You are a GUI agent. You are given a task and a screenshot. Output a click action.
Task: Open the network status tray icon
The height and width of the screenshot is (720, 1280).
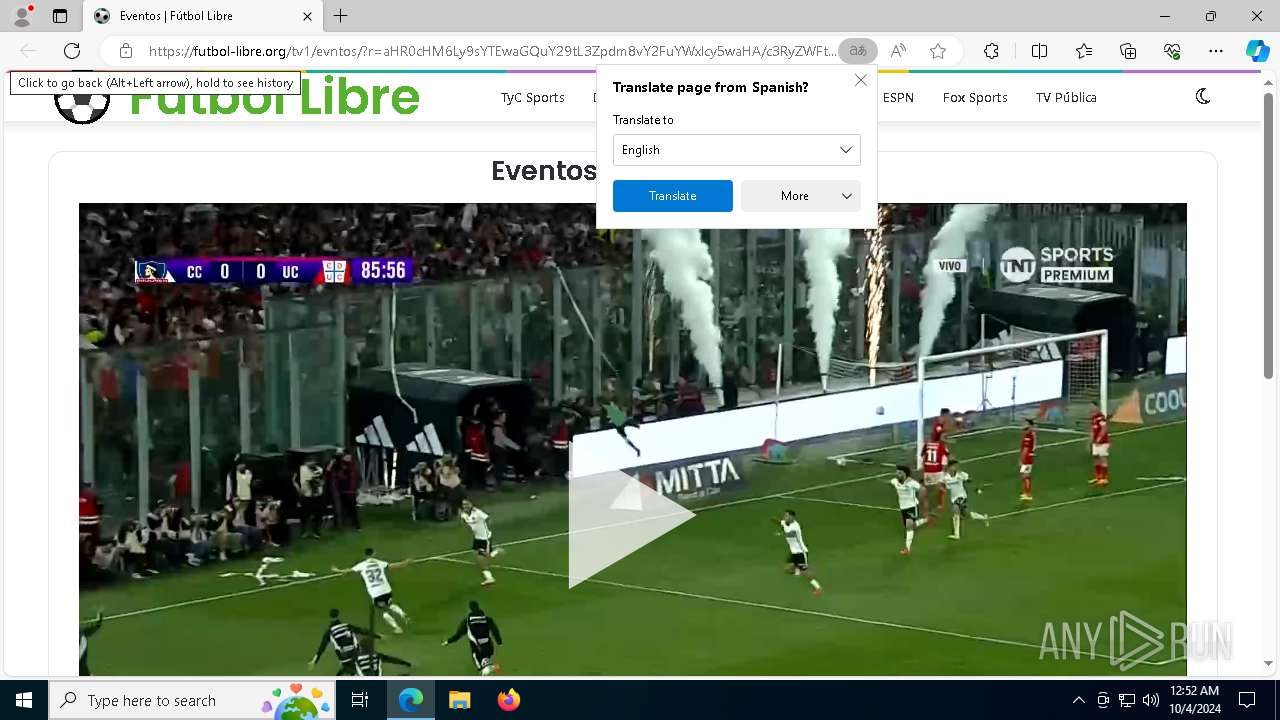pos(1127,700)
